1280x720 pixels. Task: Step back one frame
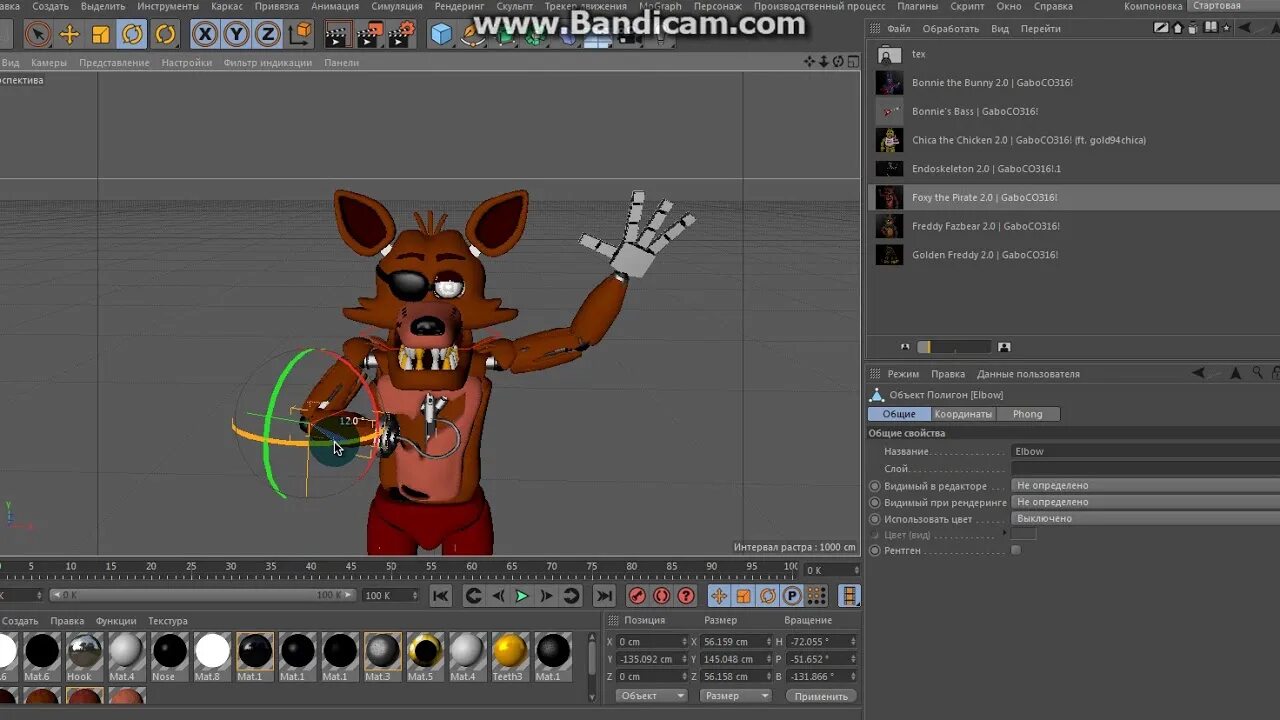(x=498, y=596)
